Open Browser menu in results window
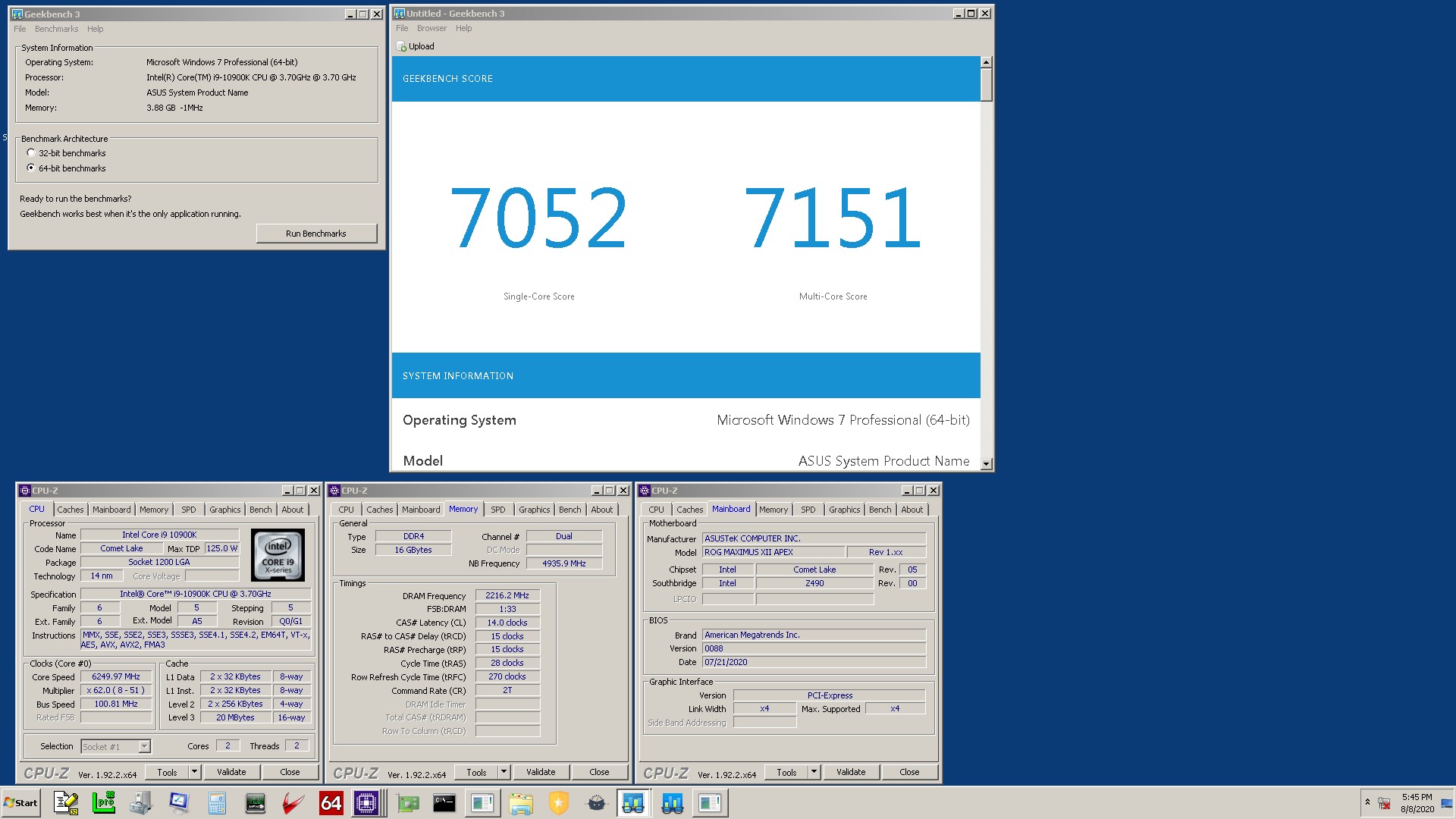 click(431, 28)
